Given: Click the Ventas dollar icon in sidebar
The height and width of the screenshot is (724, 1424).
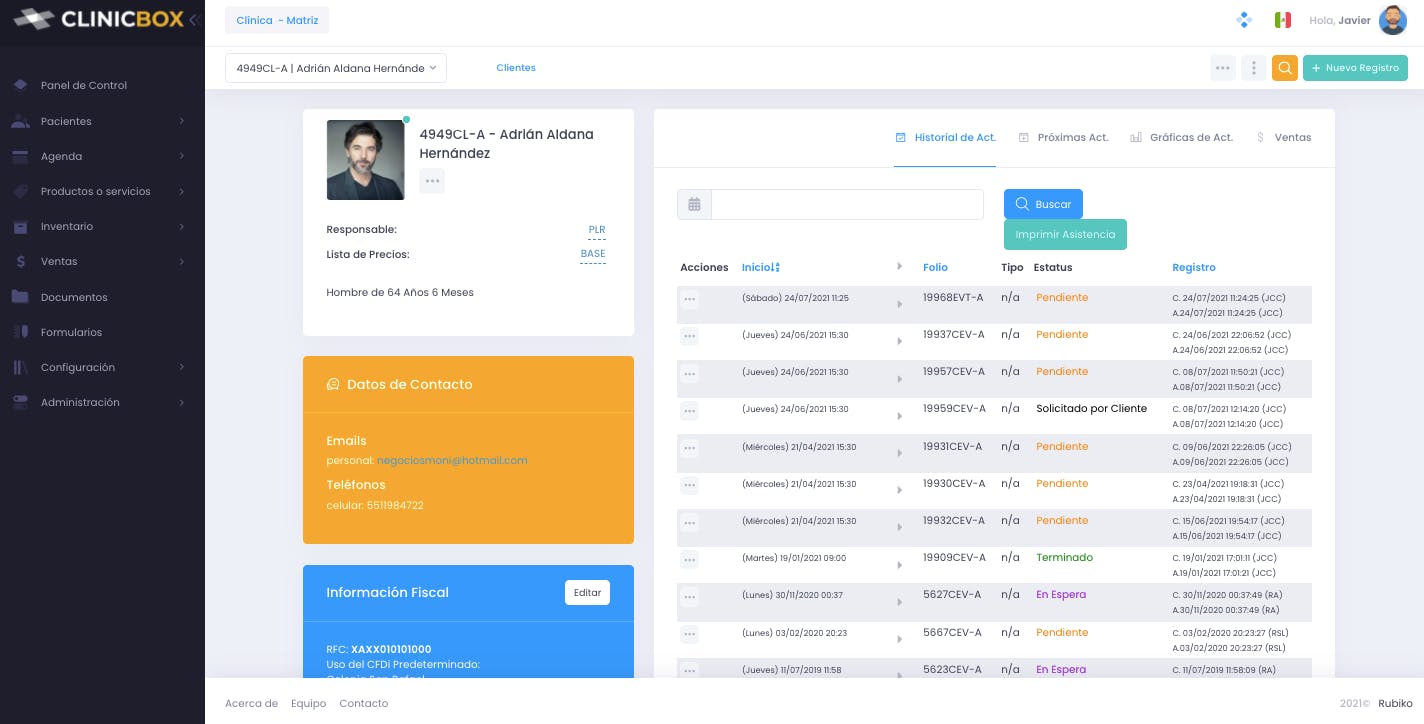Looking at the screenshot, I should (20, 262).
